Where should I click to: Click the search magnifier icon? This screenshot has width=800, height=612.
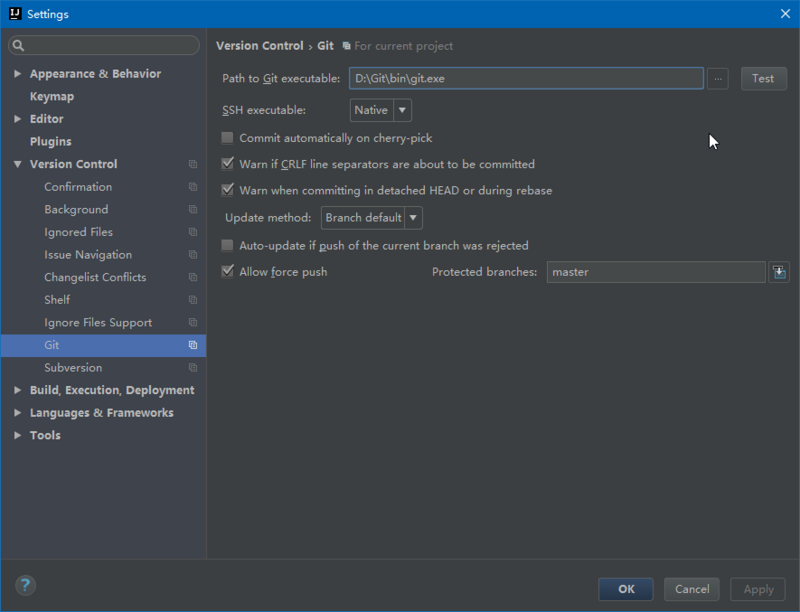coord(18,45)
